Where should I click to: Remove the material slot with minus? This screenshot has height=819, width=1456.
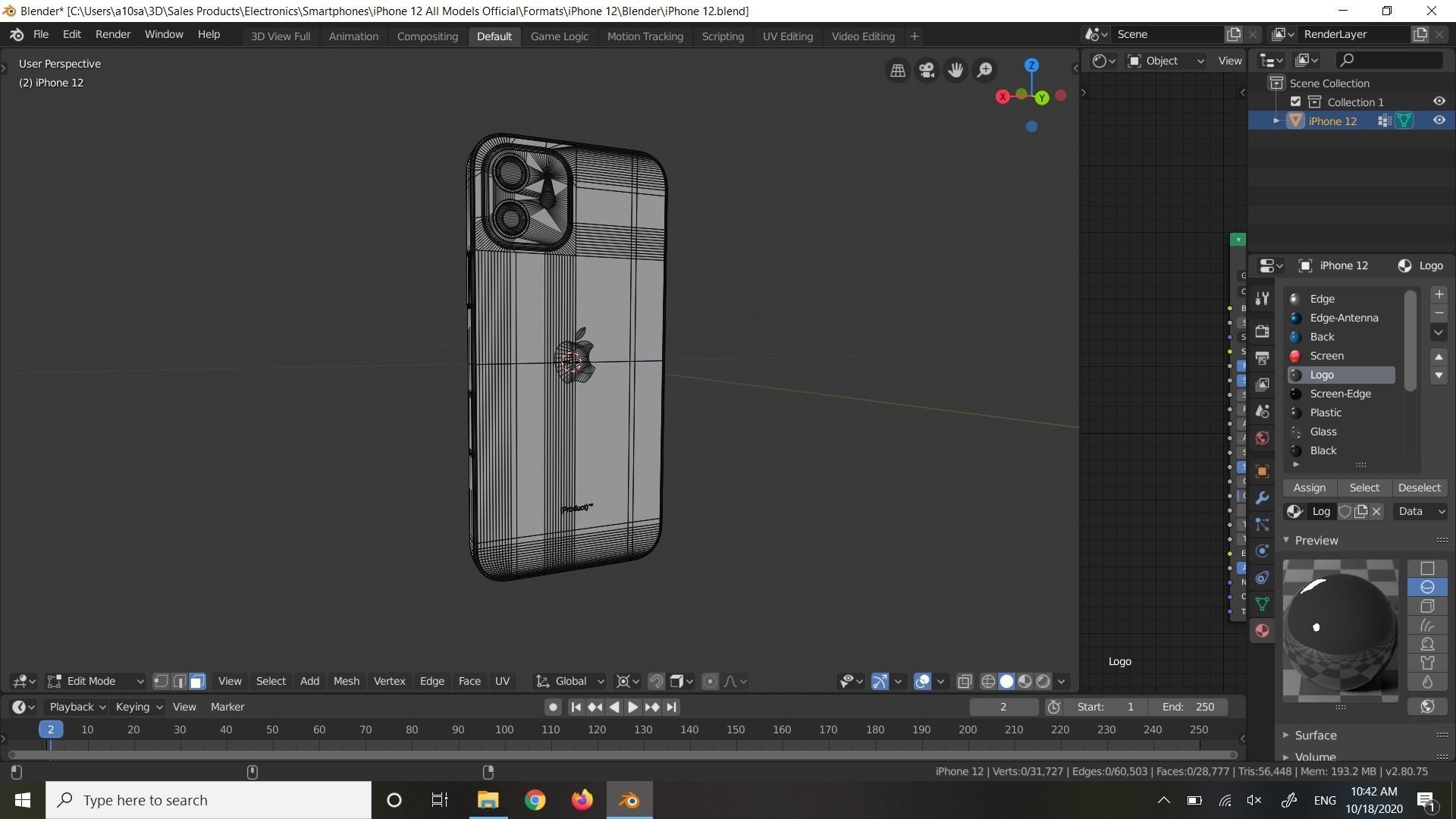1439,313
